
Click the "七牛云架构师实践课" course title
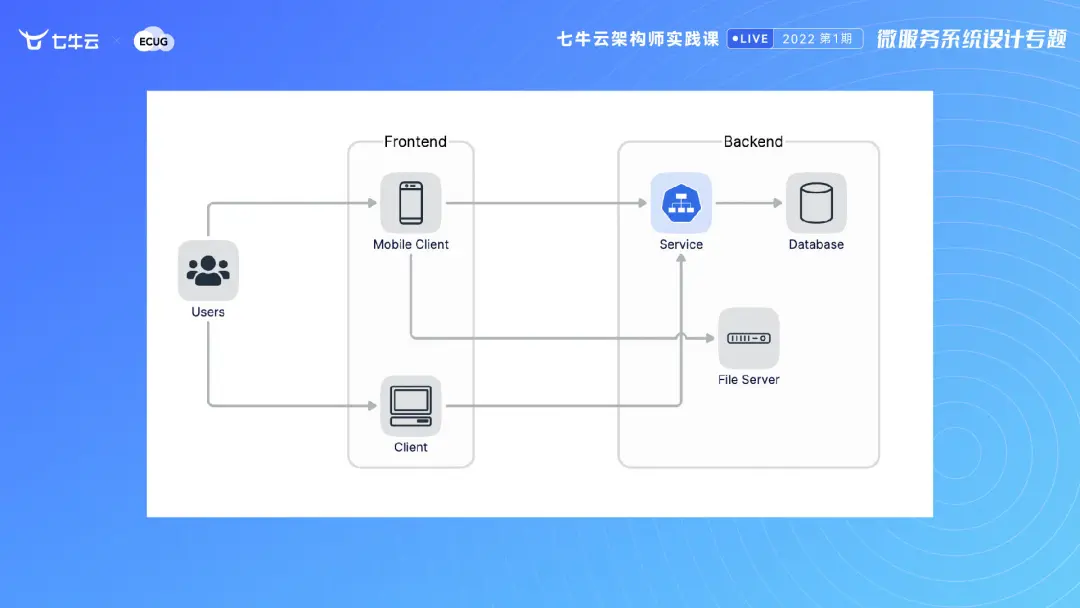click(x=637, y=40)
